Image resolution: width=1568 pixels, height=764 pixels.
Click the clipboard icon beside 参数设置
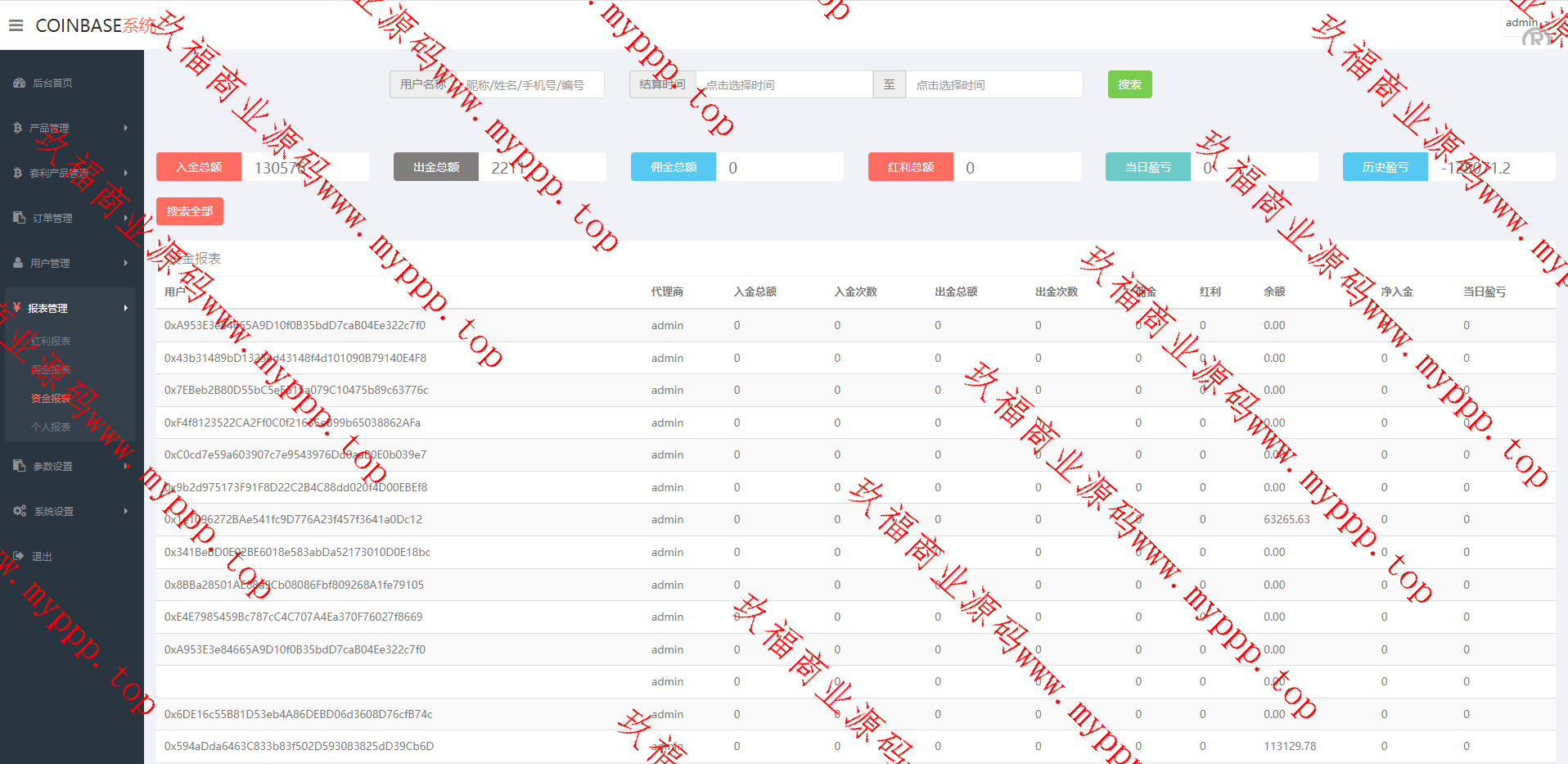pos(19,466)
